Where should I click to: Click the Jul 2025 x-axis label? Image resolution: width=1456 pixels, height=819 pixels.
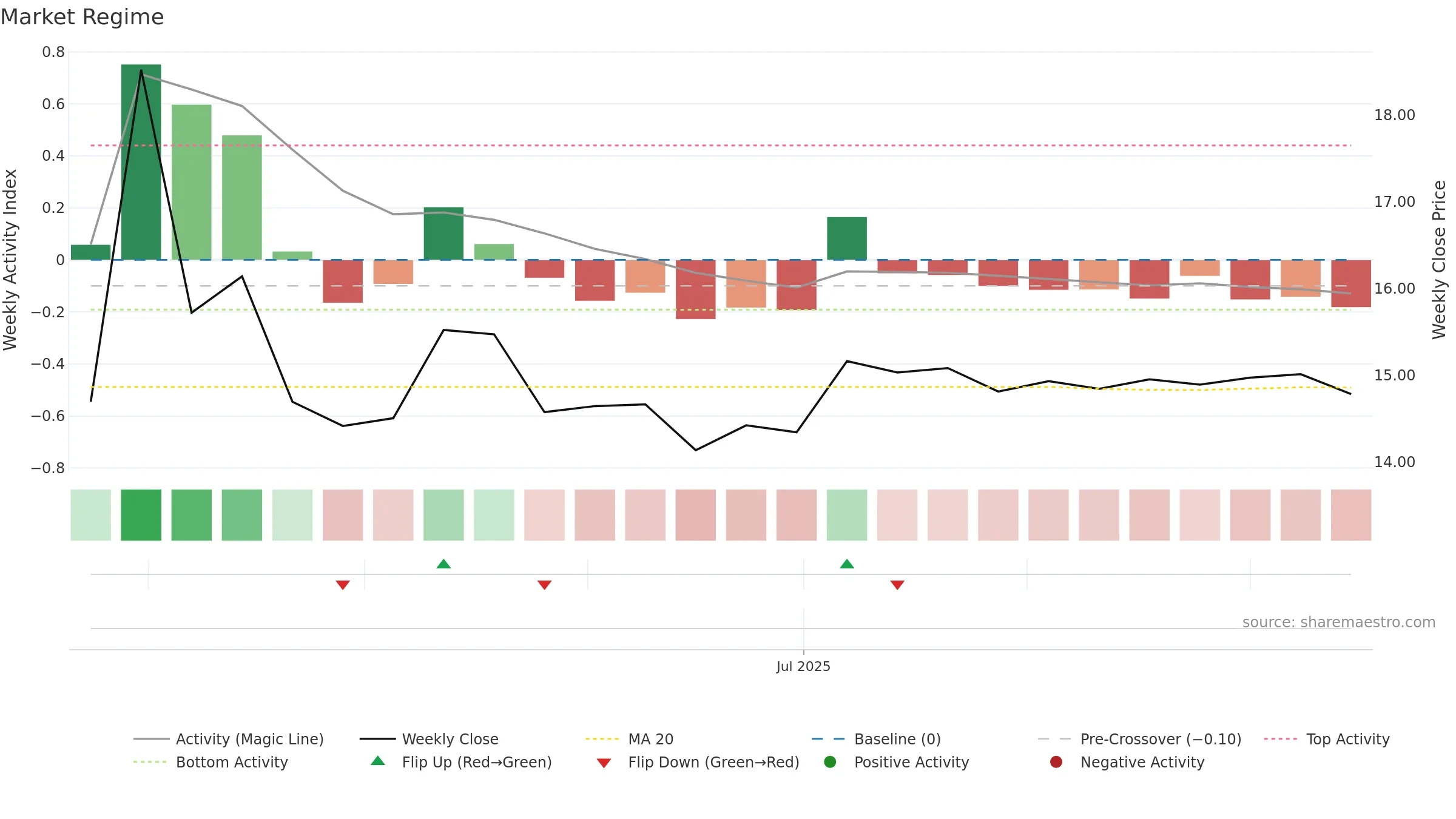803,666
